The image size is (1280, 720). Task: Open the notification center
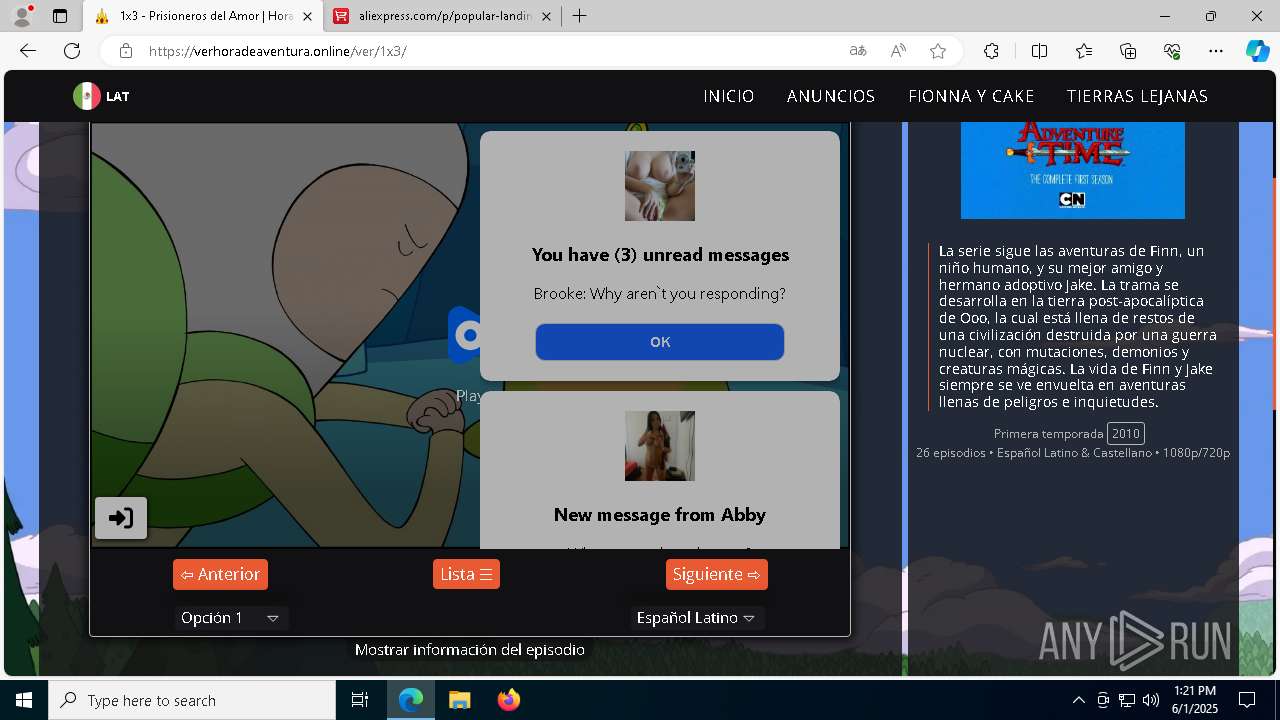[1247, 700]
